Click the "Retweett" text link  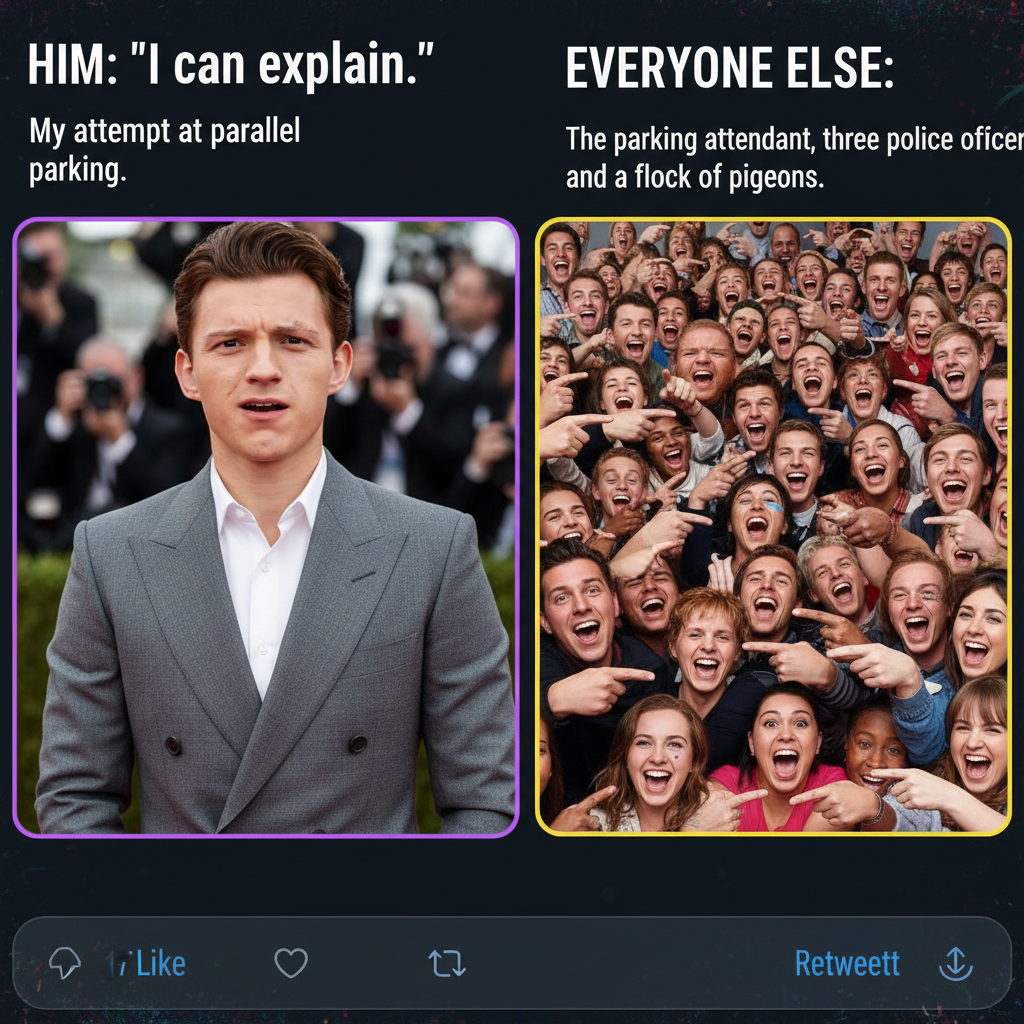coord(847,963)
